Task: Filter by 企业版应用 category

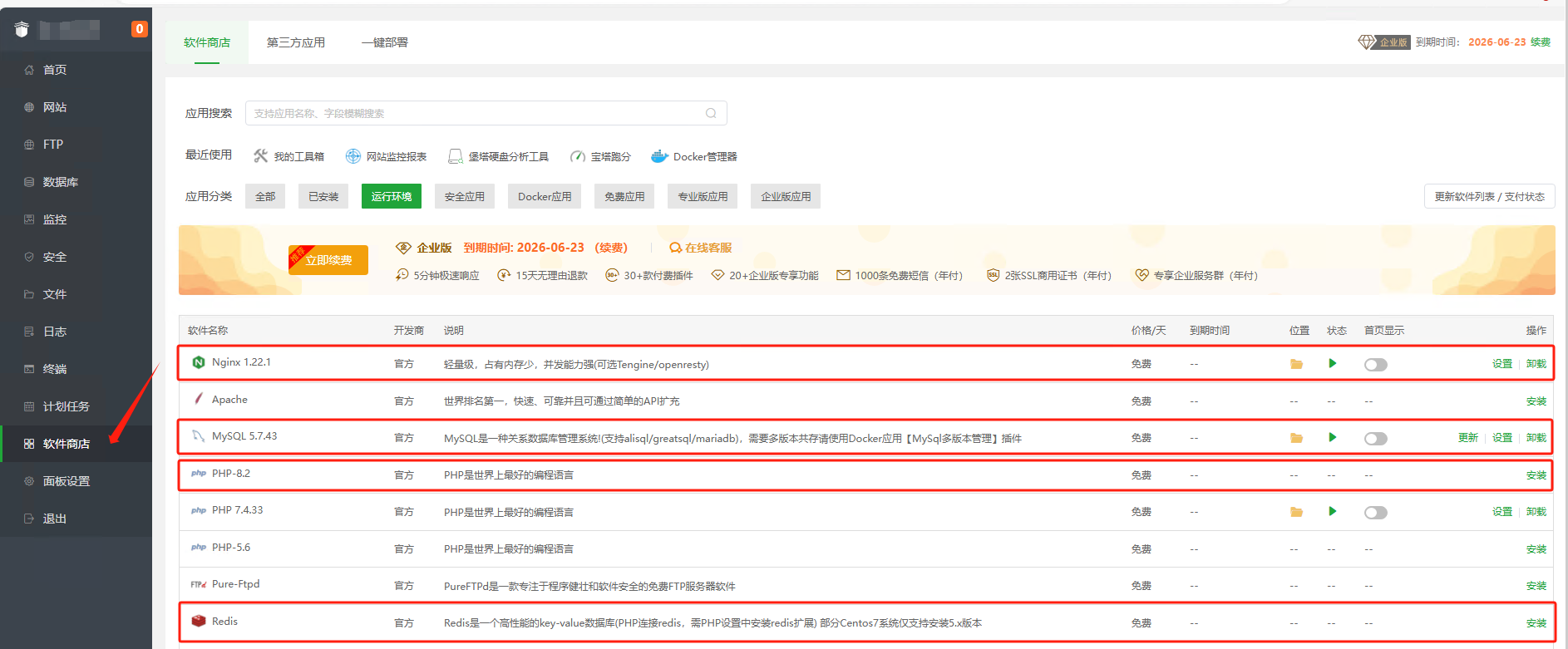Action: pyautogui.click(x=786, y=196)
